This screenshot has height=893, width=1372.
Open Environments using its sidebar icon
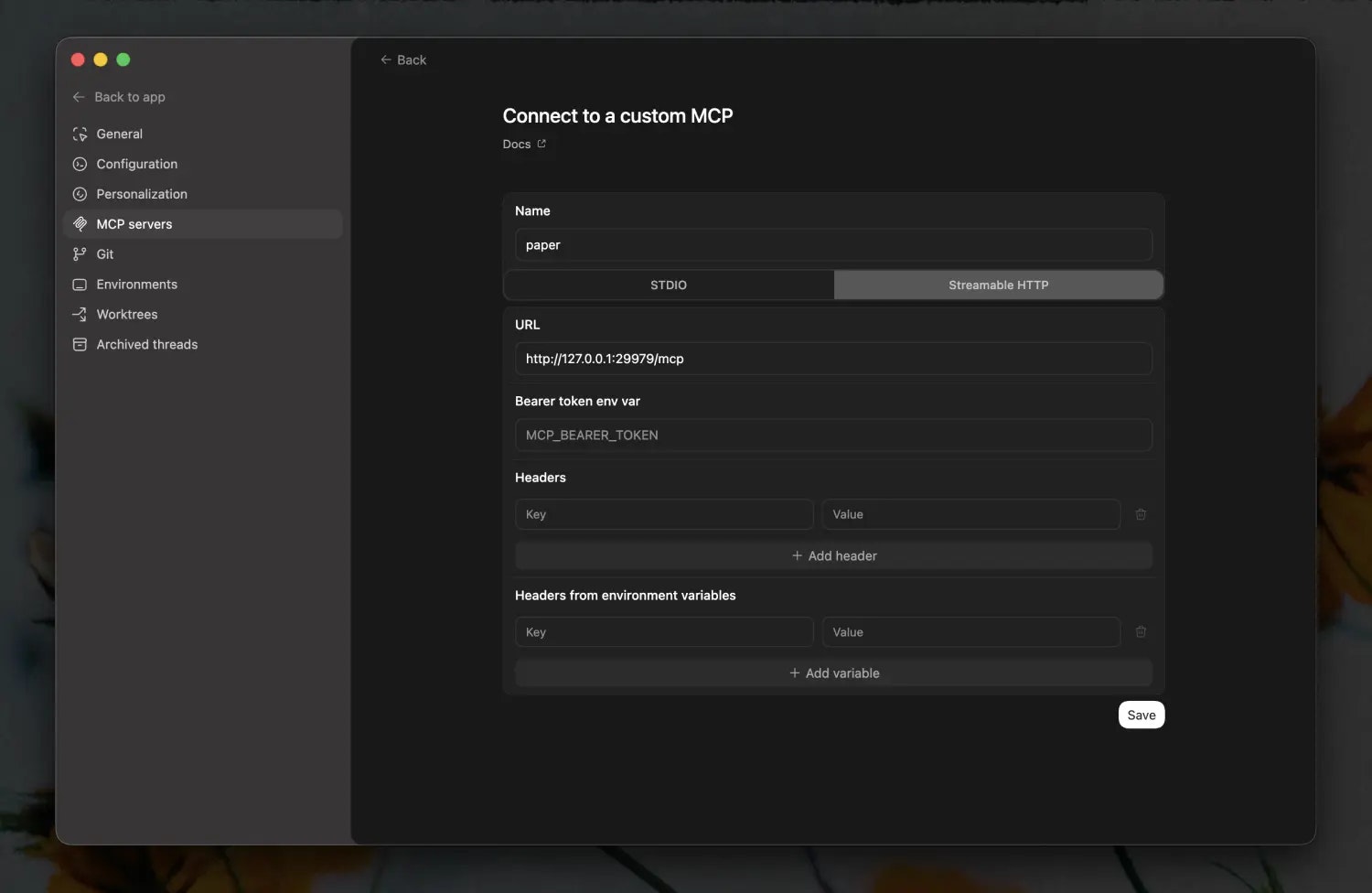[80, 285]
